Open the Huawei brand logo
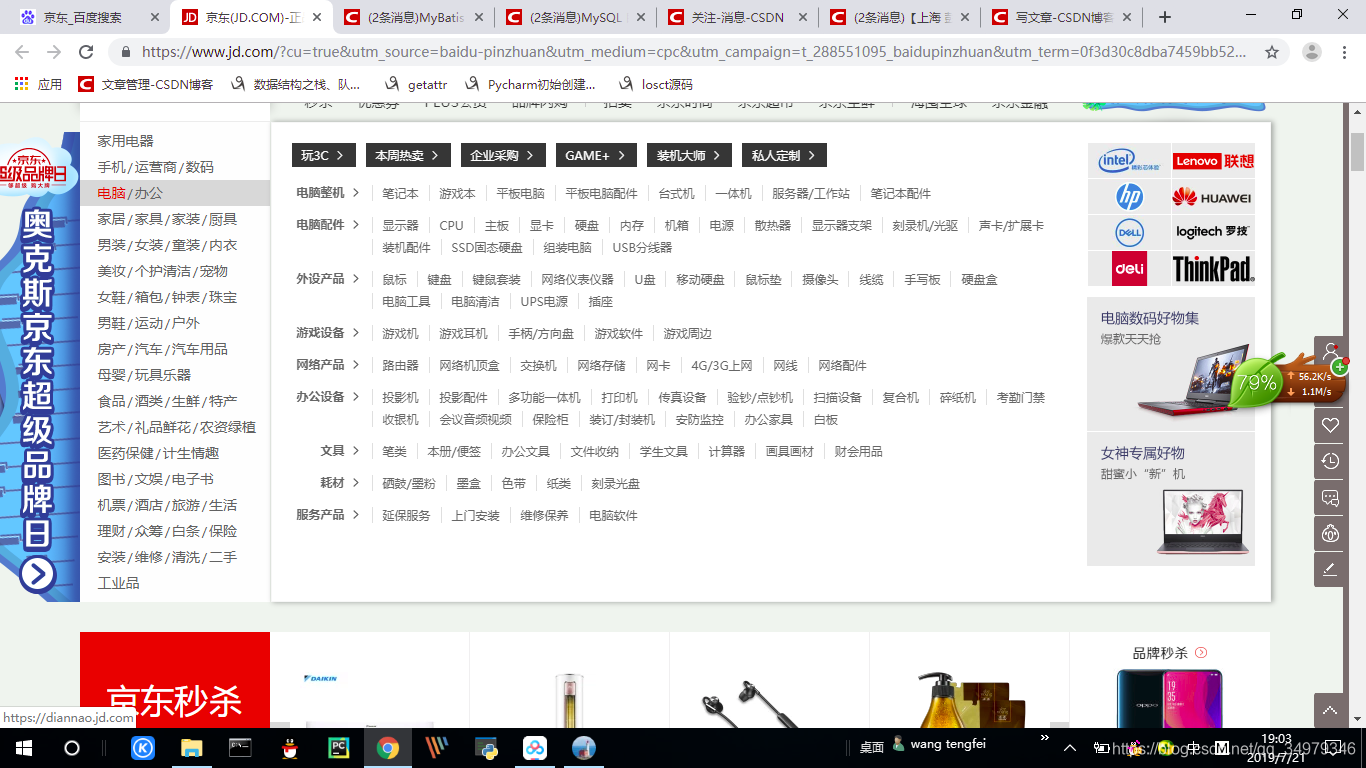This screenshot has width=1366, height=768. (x=1213, y=197)
